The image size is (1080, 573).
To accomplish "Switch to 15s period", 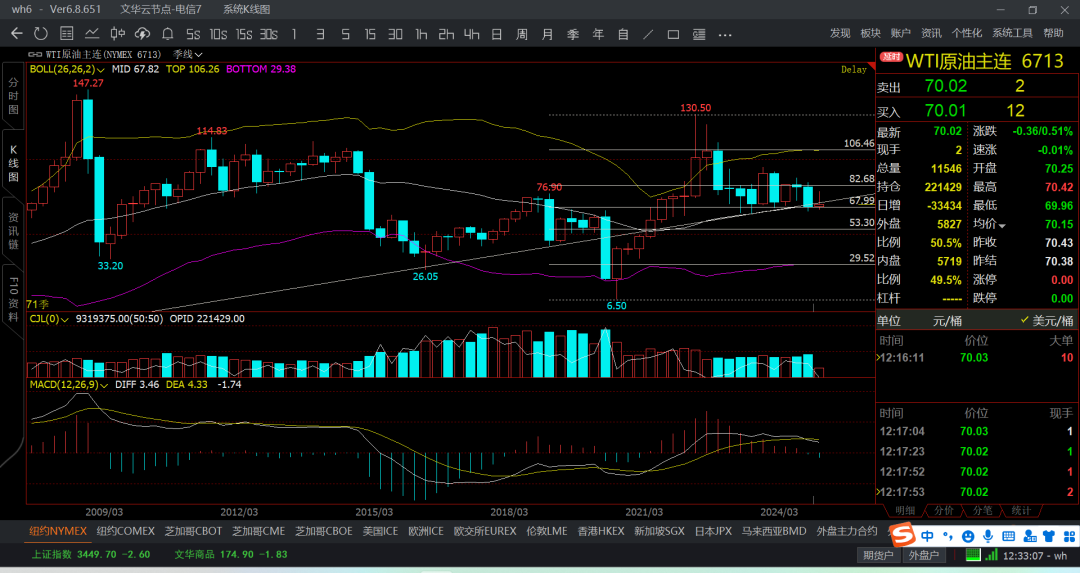I will (244, 34).
